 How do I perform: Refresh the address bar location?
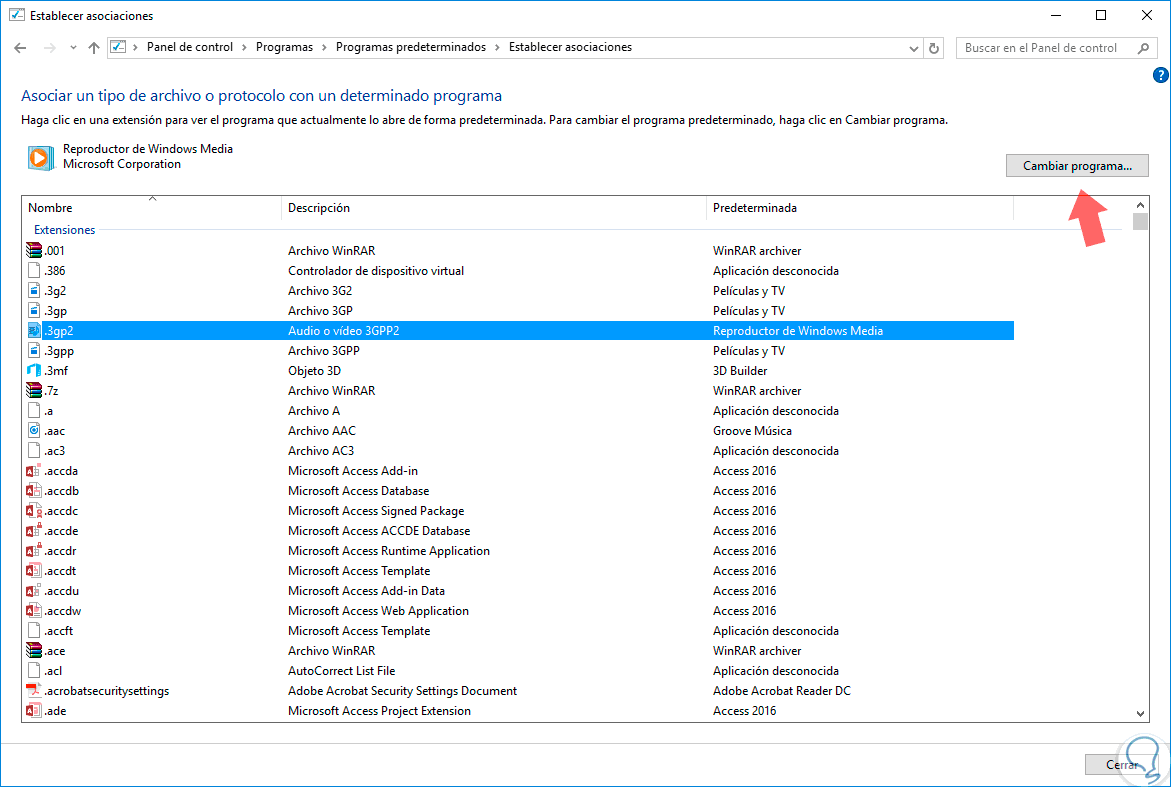tap(934, 48)
